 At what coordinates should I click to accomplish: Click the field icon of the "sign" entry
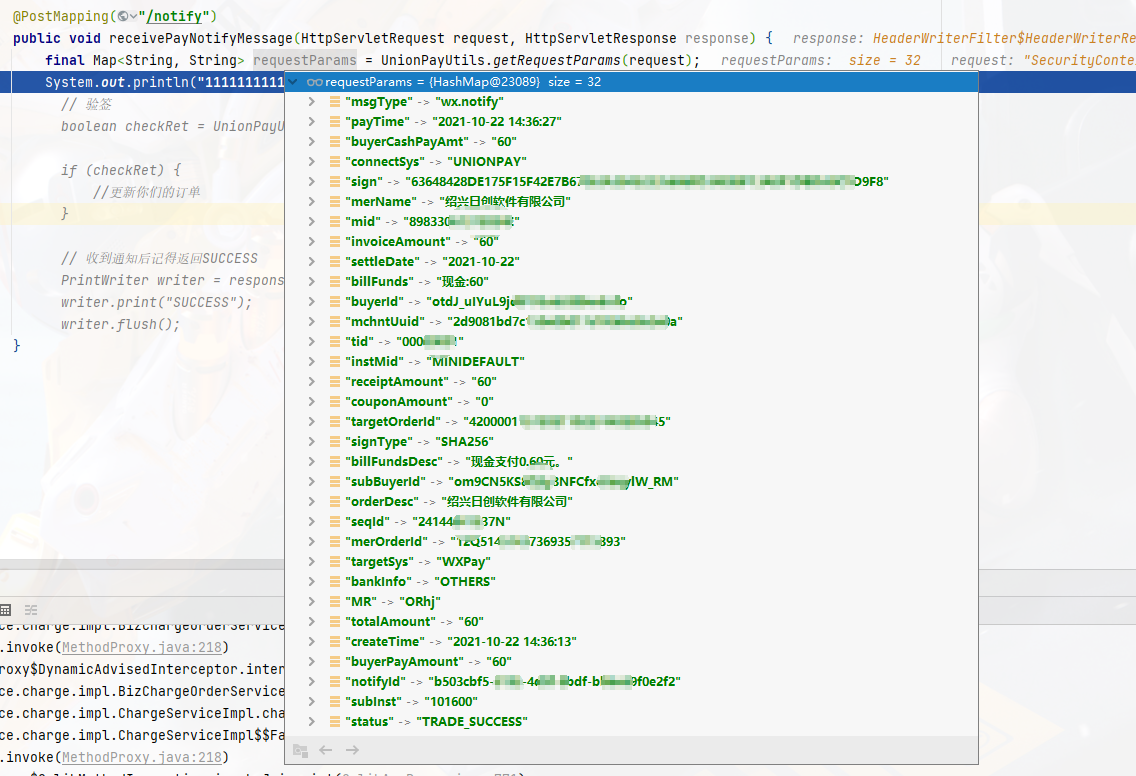pos(335,181)
